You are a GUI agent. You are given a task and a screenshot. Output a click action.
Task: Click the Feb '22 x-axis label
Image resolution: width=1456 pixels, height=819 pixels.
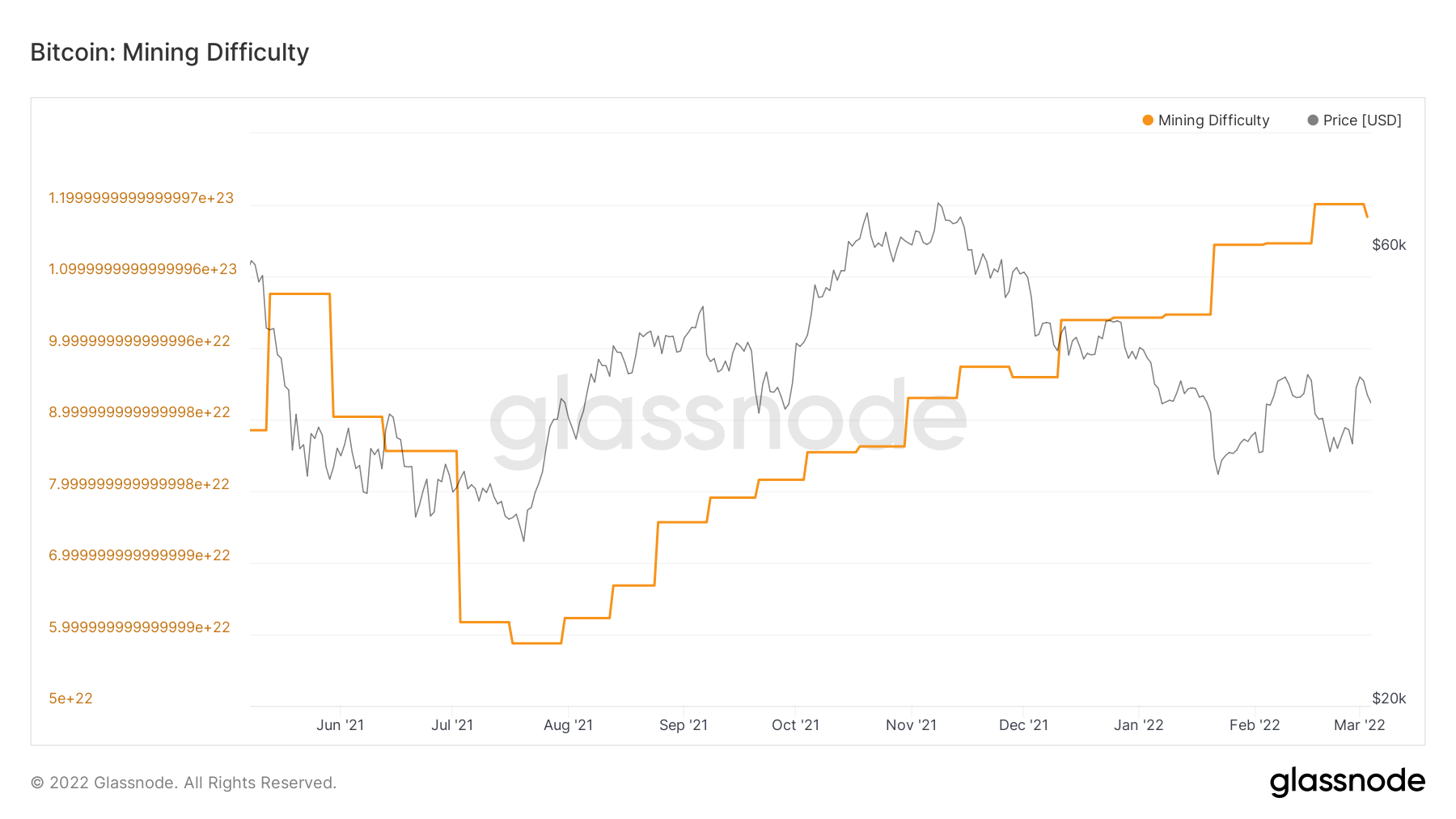(x=1255, y=725)
